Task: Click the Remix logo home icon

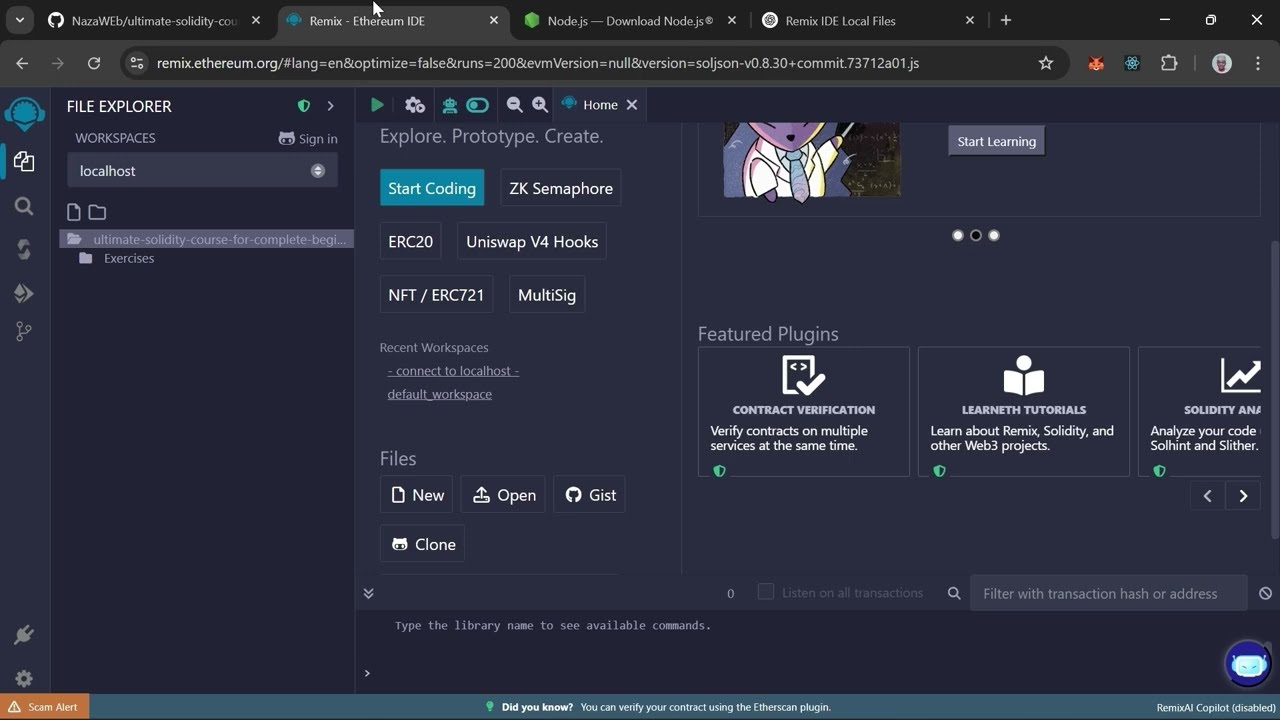Action: (24, 113)
